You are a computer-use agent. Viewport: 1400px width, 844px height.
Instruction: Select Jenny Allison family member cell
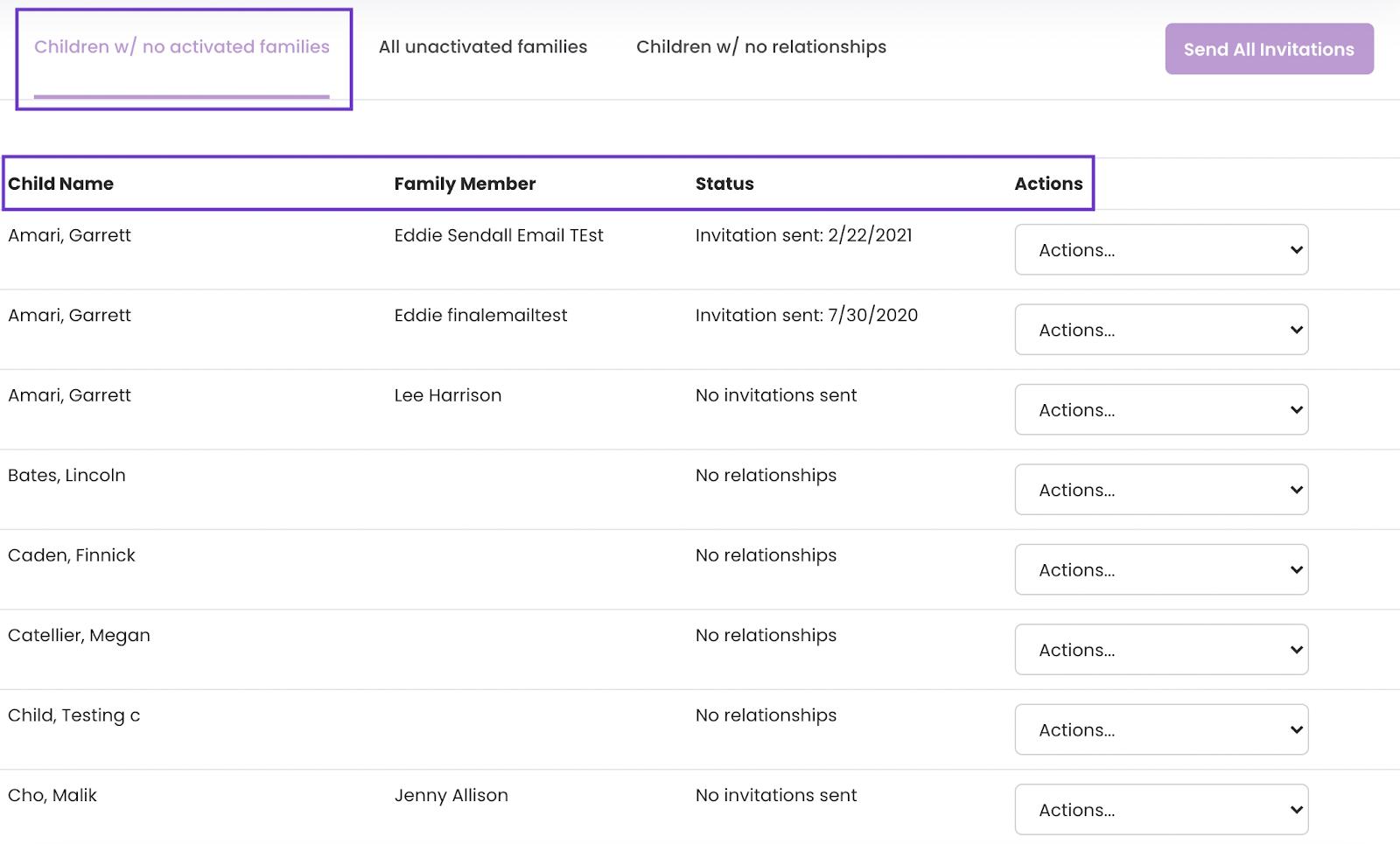(x=451, y=796)
